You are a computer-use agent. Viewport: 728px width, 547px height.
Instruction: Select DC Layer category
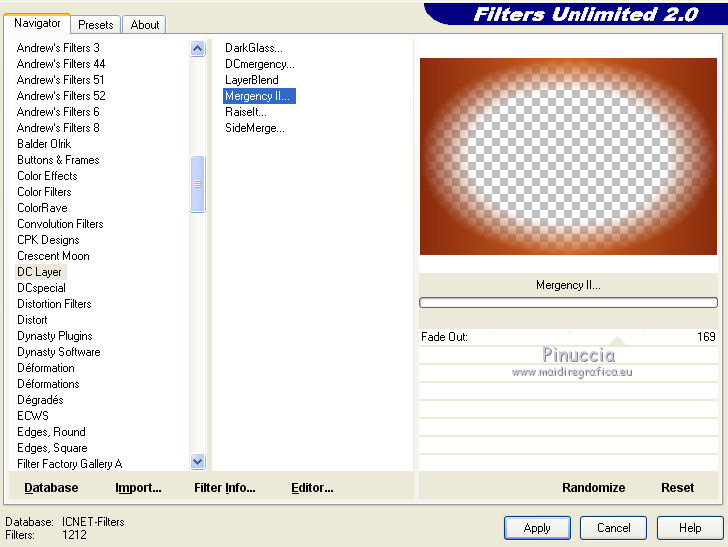point(39,272)
